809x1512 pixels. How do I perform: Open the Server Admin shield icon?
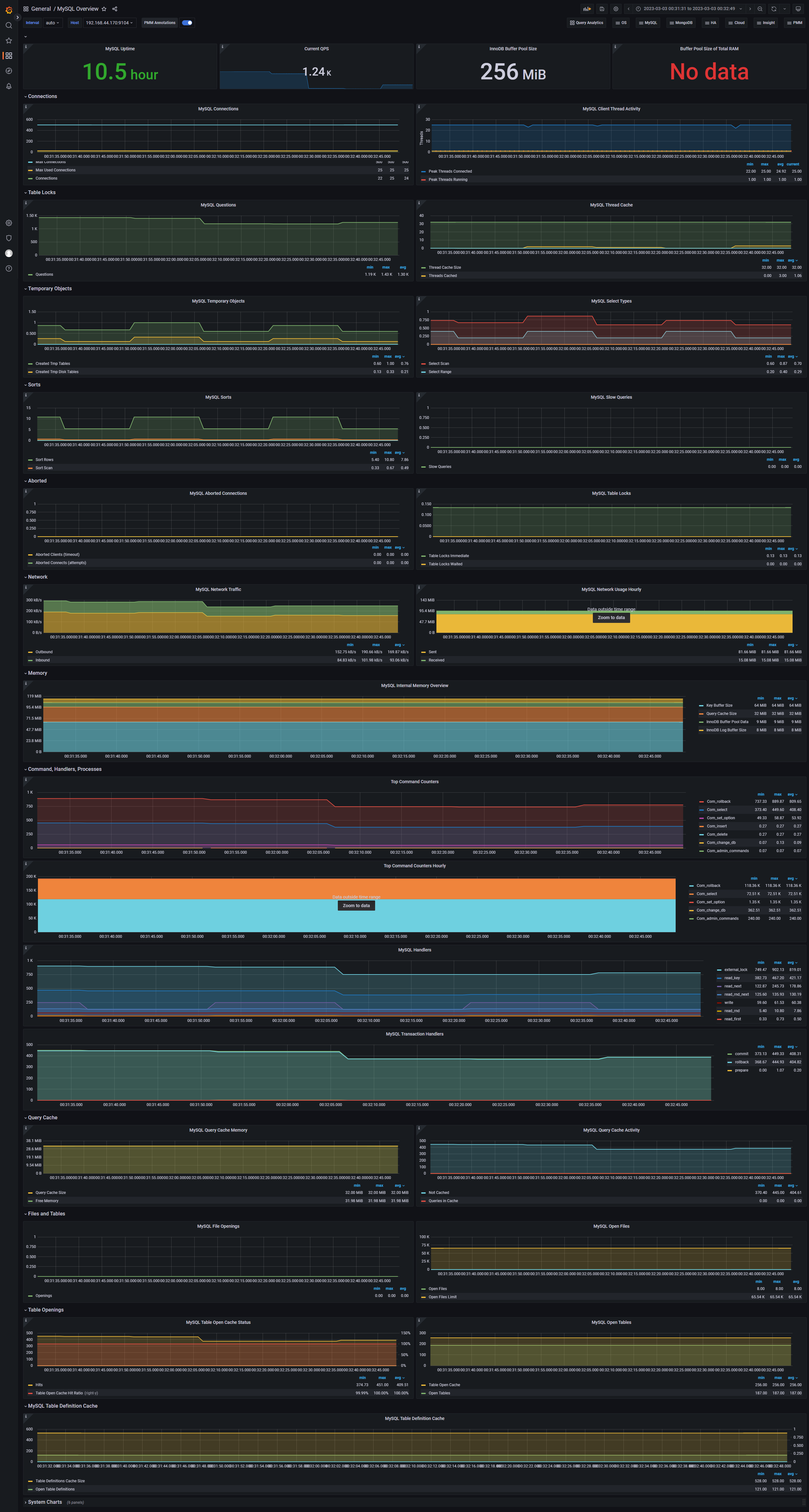pyautogui.click(x=8, y=238)
